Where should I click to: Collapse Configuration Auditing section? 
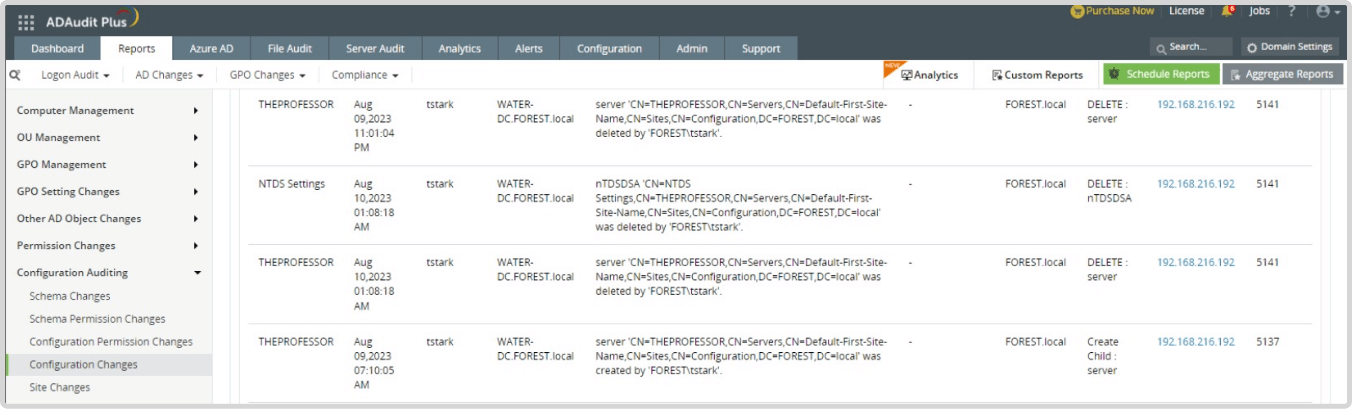pos(108,273)
